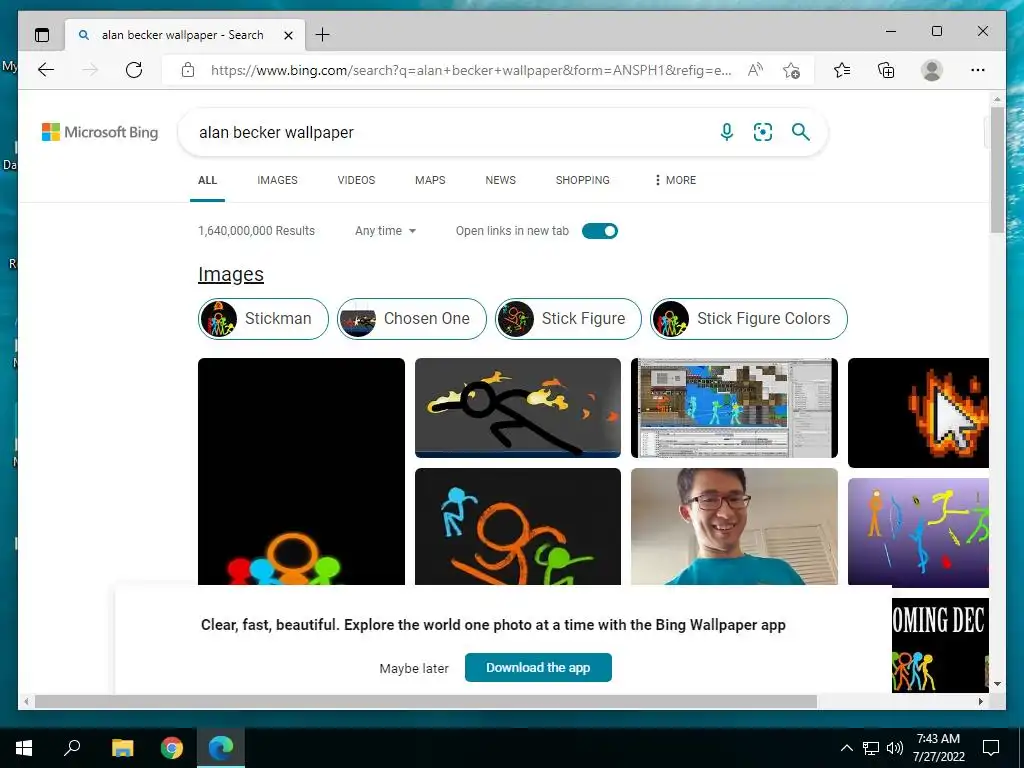Open the flaming black stick figure image

(x=518, y=408)
